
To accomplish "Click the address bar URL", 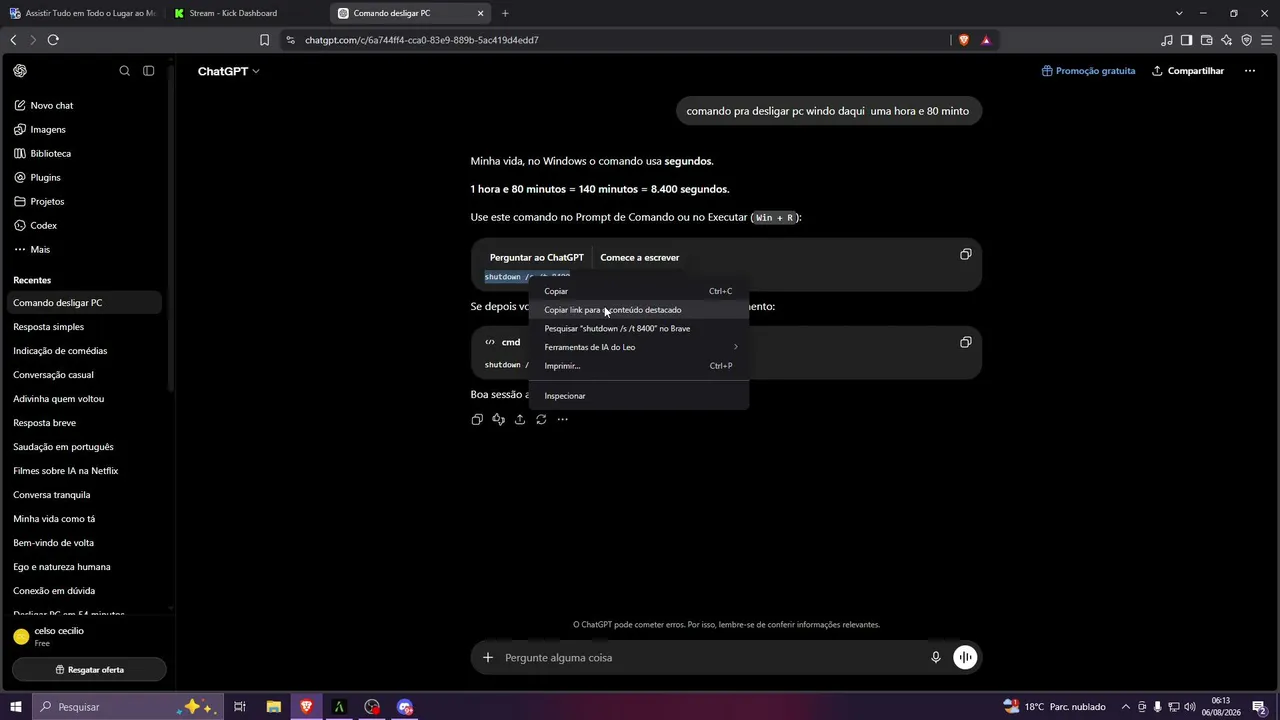I will point(421,40).
